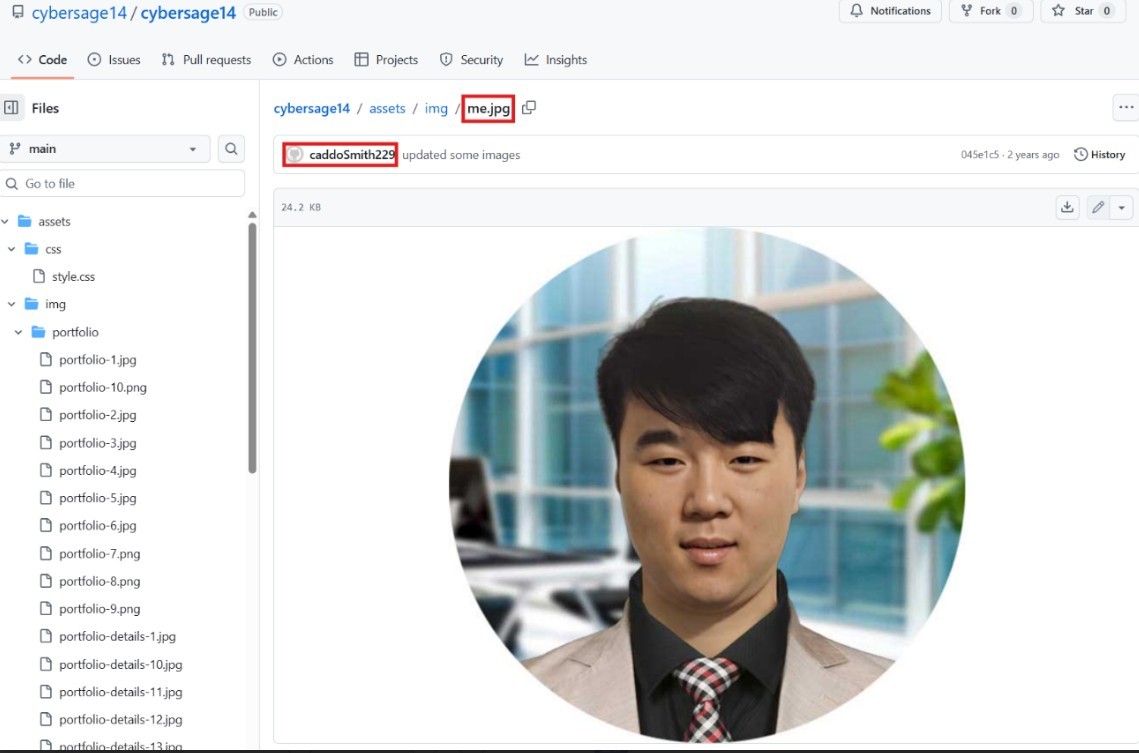Open the Notifications bell icon
Screen dimensions: 1139x753
click(x=857, y=11)
